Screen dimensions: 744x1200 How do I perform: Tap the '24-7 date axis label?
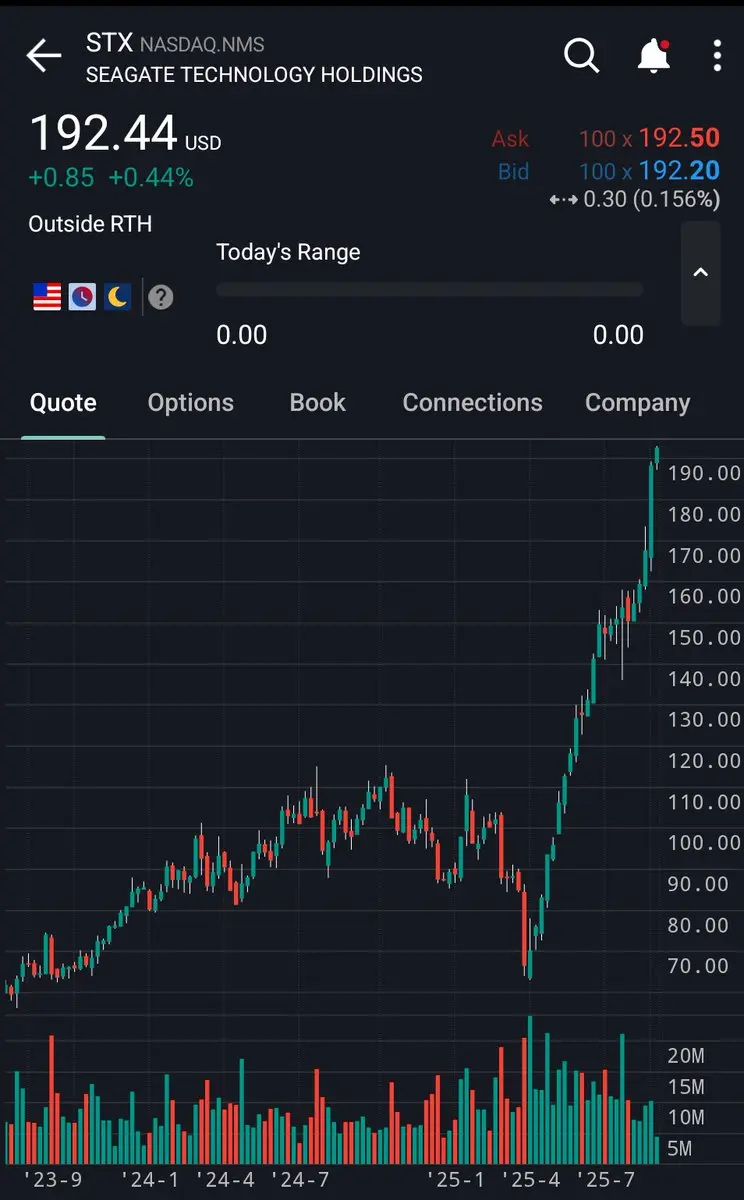[301, 1180]
